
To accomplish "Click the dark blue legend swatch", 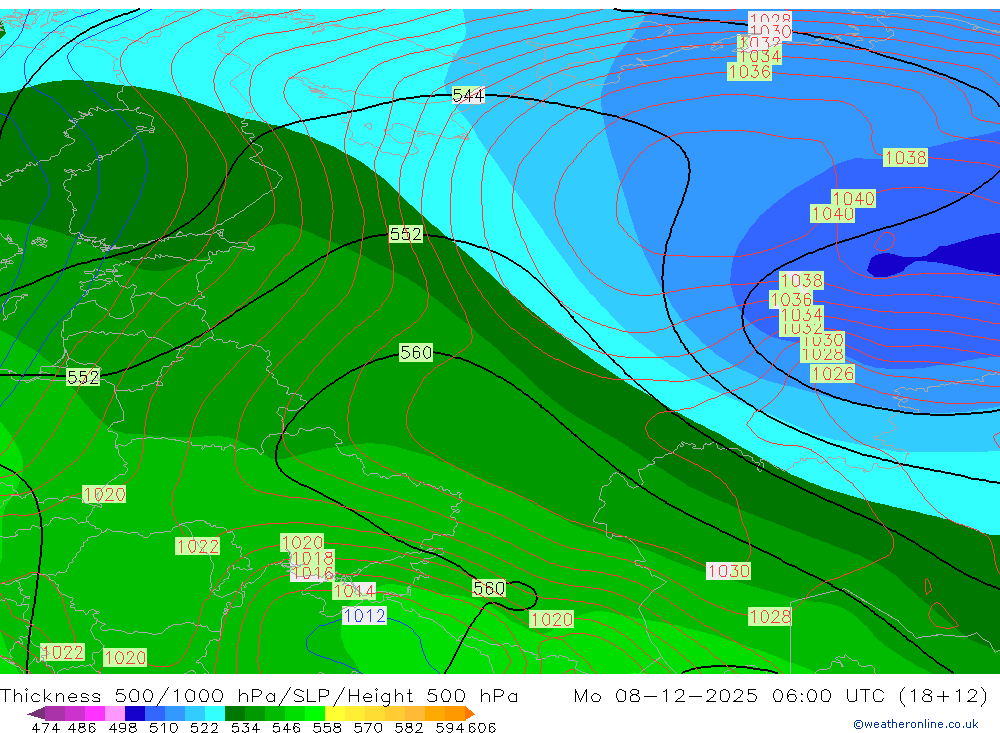I will (x=135, y=713).
